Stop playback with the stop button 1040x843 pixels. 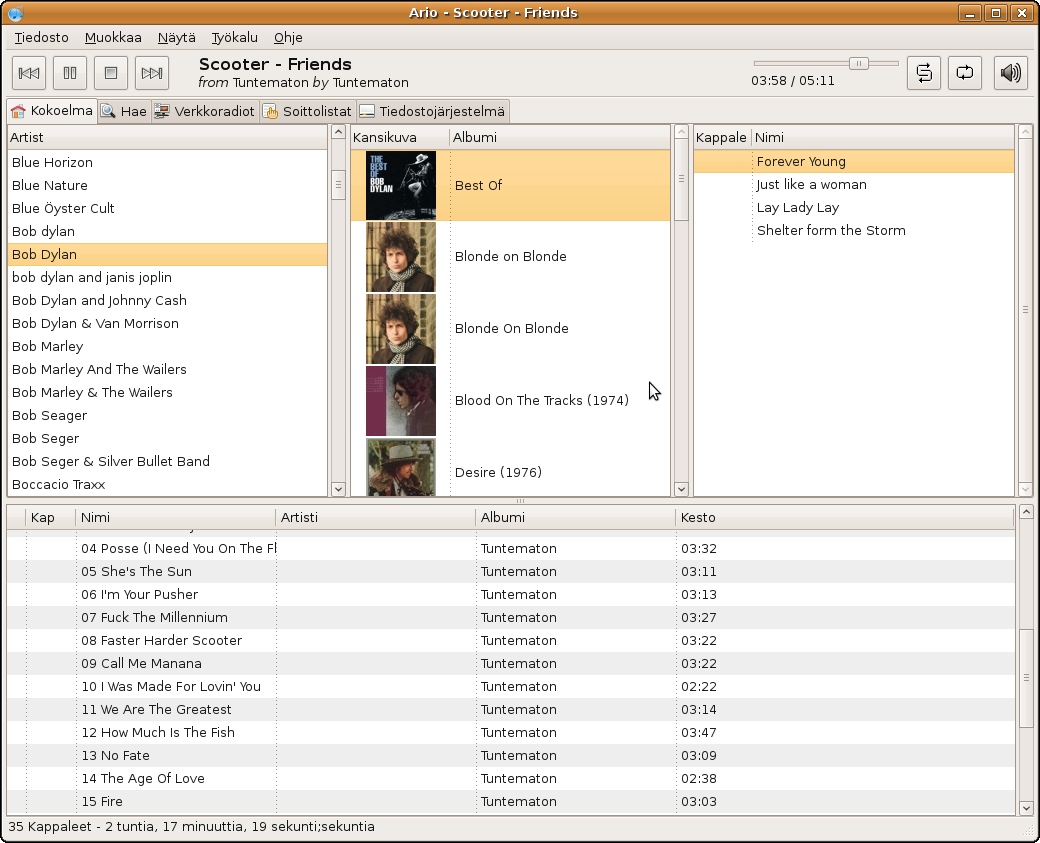[x=111, y=73]
